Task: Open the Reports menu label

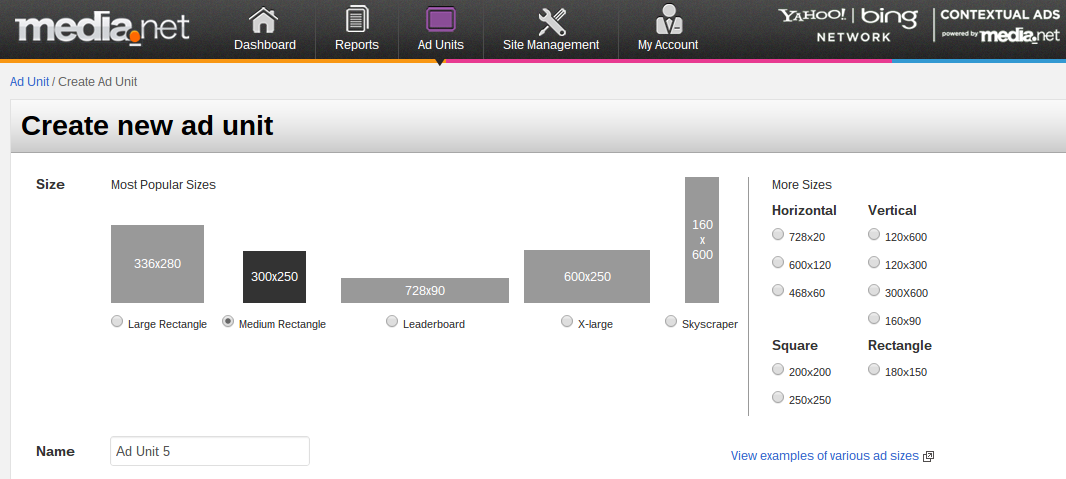Action: pyautogui.click(x=357, y=45)
